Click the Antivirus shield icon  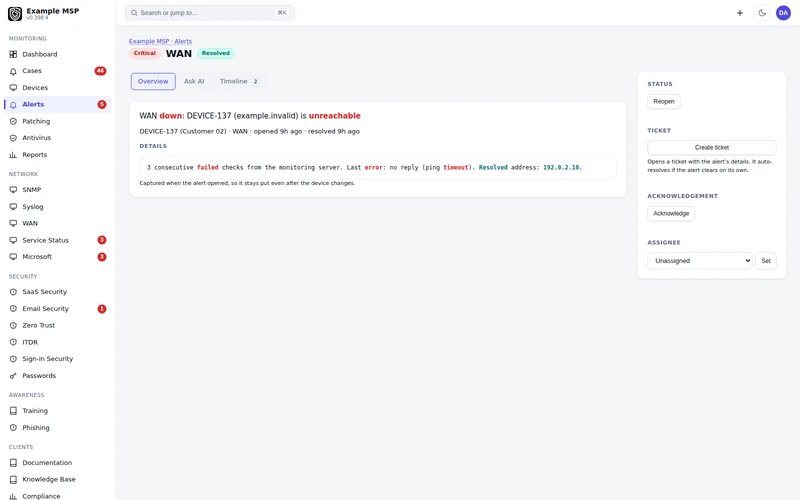point(13,138)
